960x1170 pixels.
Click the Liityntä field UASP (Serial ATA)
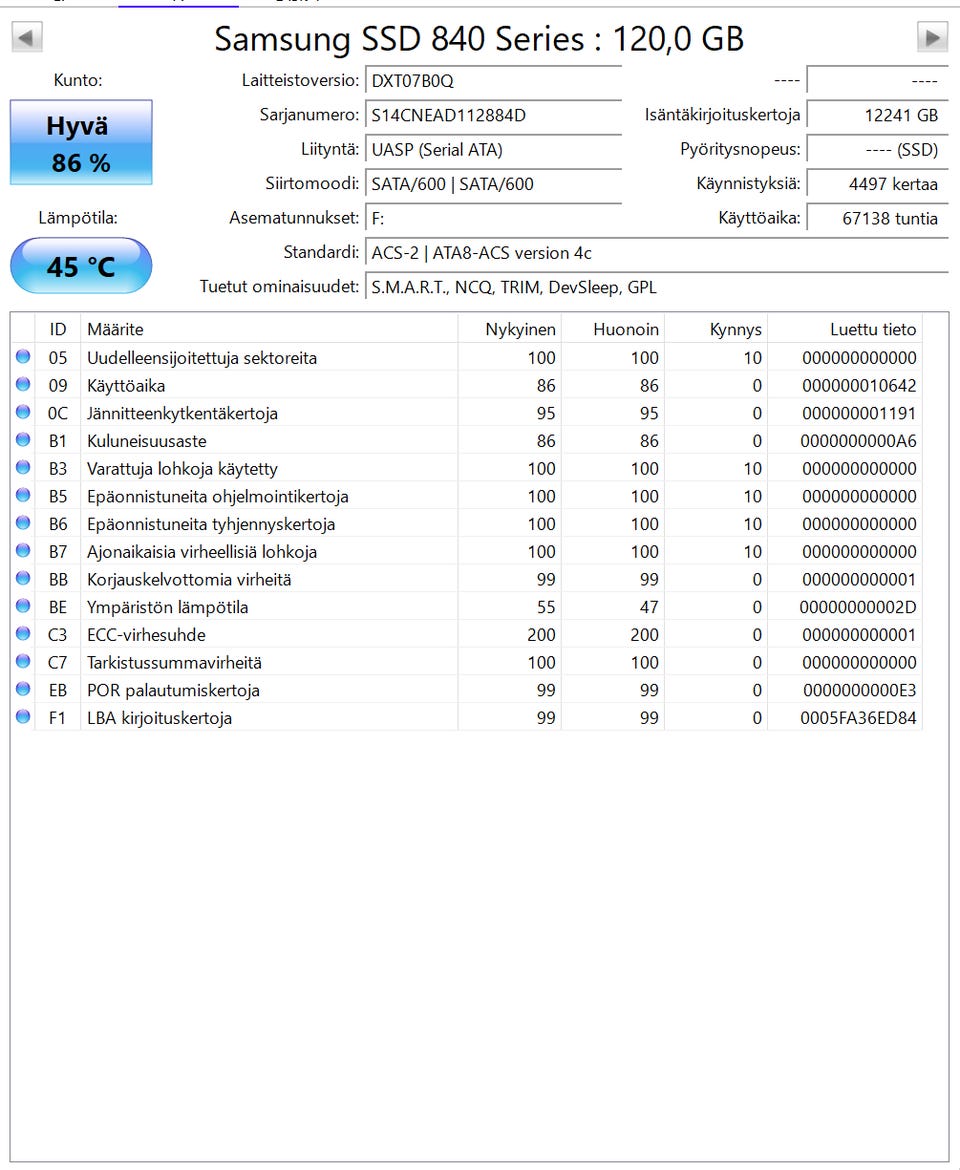(x=493, y=149)
